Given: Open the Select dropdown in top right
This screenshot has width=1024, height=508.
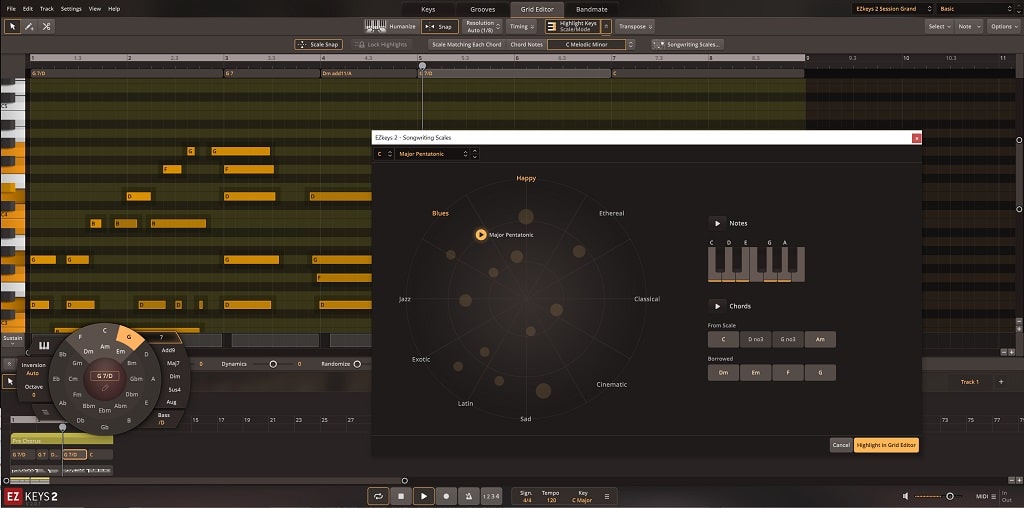Looking at the screenshot, I should tap(939, 27).
